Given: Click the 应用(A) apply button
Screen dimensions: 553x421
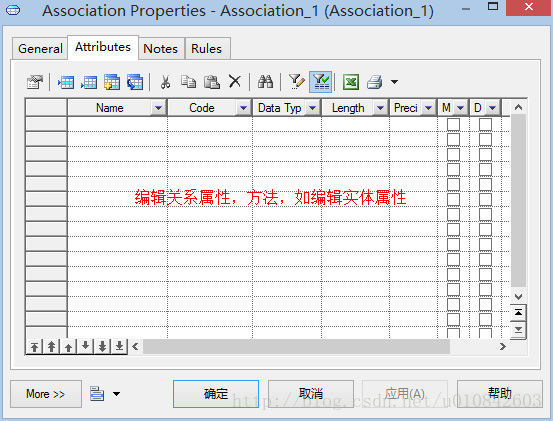Looking at the screenshot, I should [x=405, y=394].
